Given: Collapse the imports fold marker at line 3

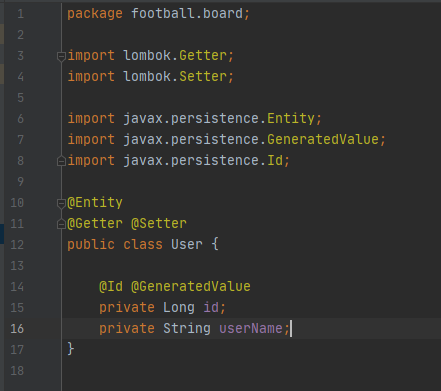Looking at the screenshot, I should (x=61, y=56).
